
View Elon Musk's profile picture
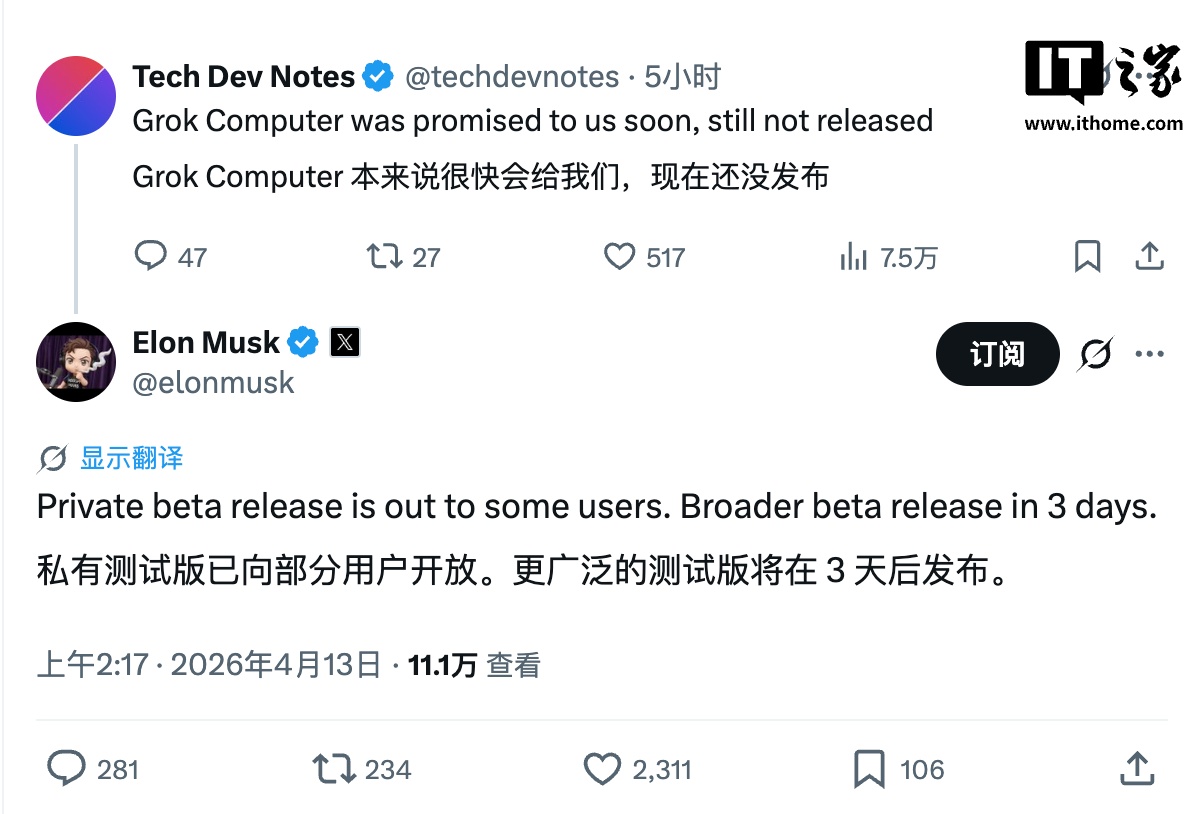click(x=76, y=362)
